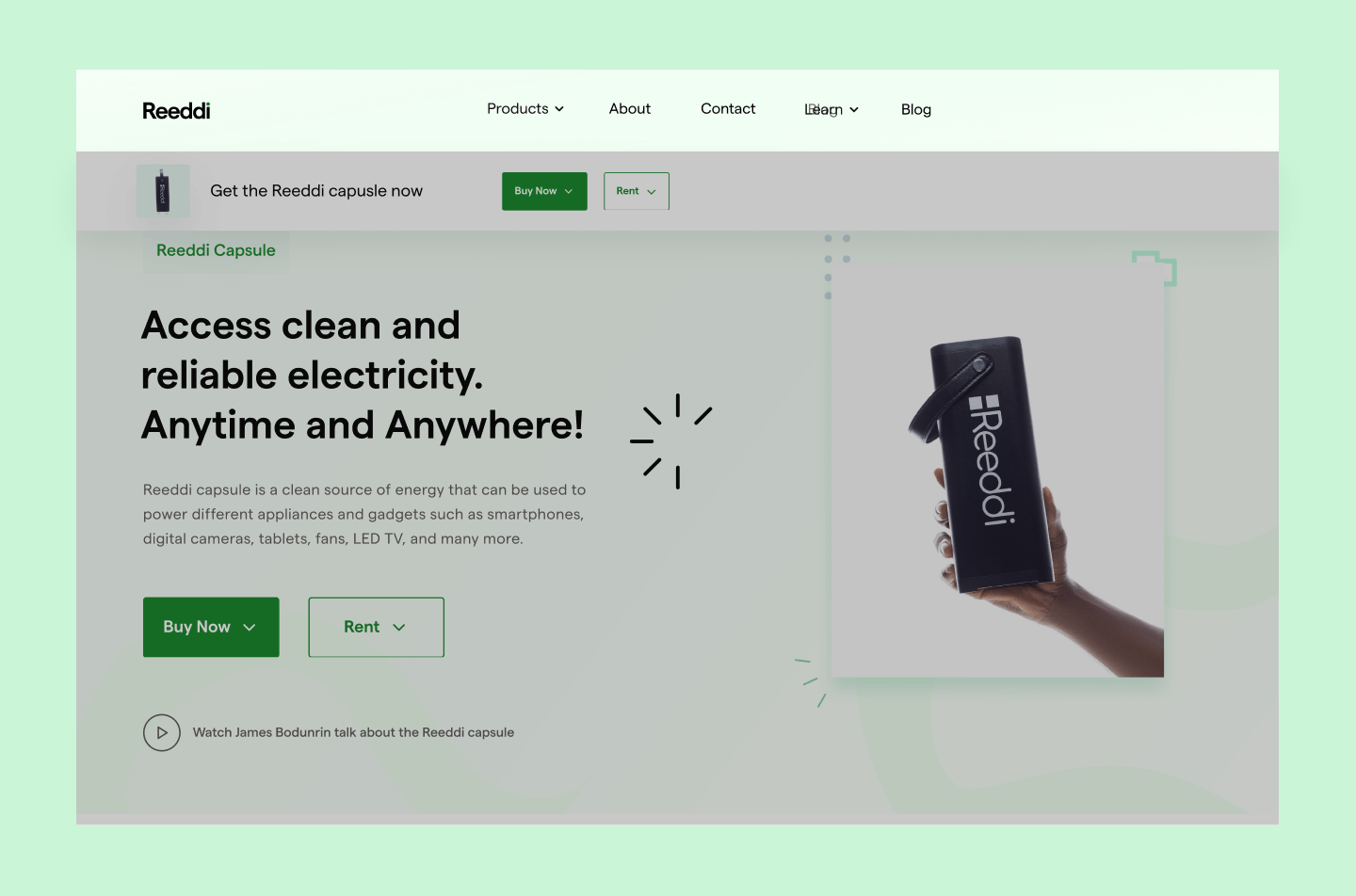
Task: Click the Reeddi logo in header
Action: click(x=176, y=110)
